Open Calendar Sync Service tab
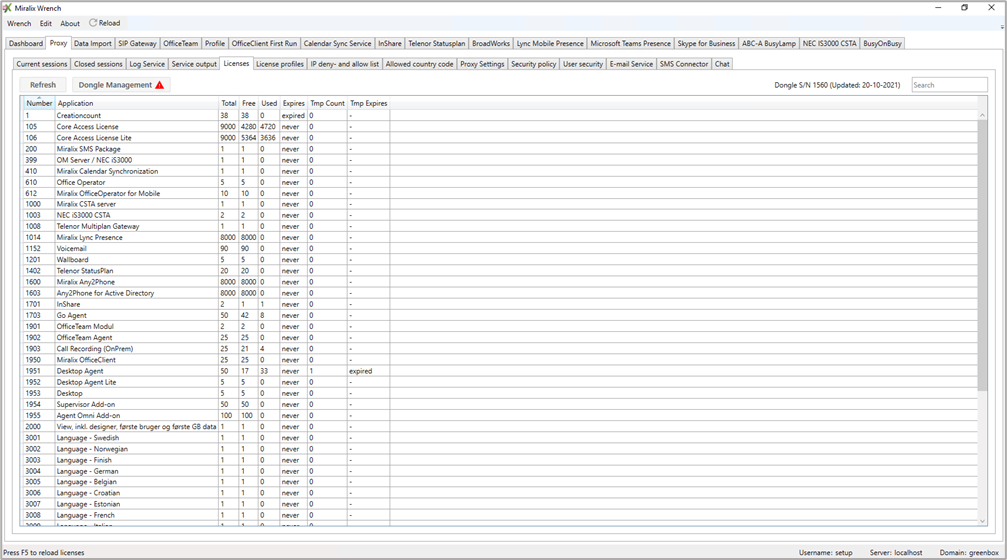 tap(337, 44)
